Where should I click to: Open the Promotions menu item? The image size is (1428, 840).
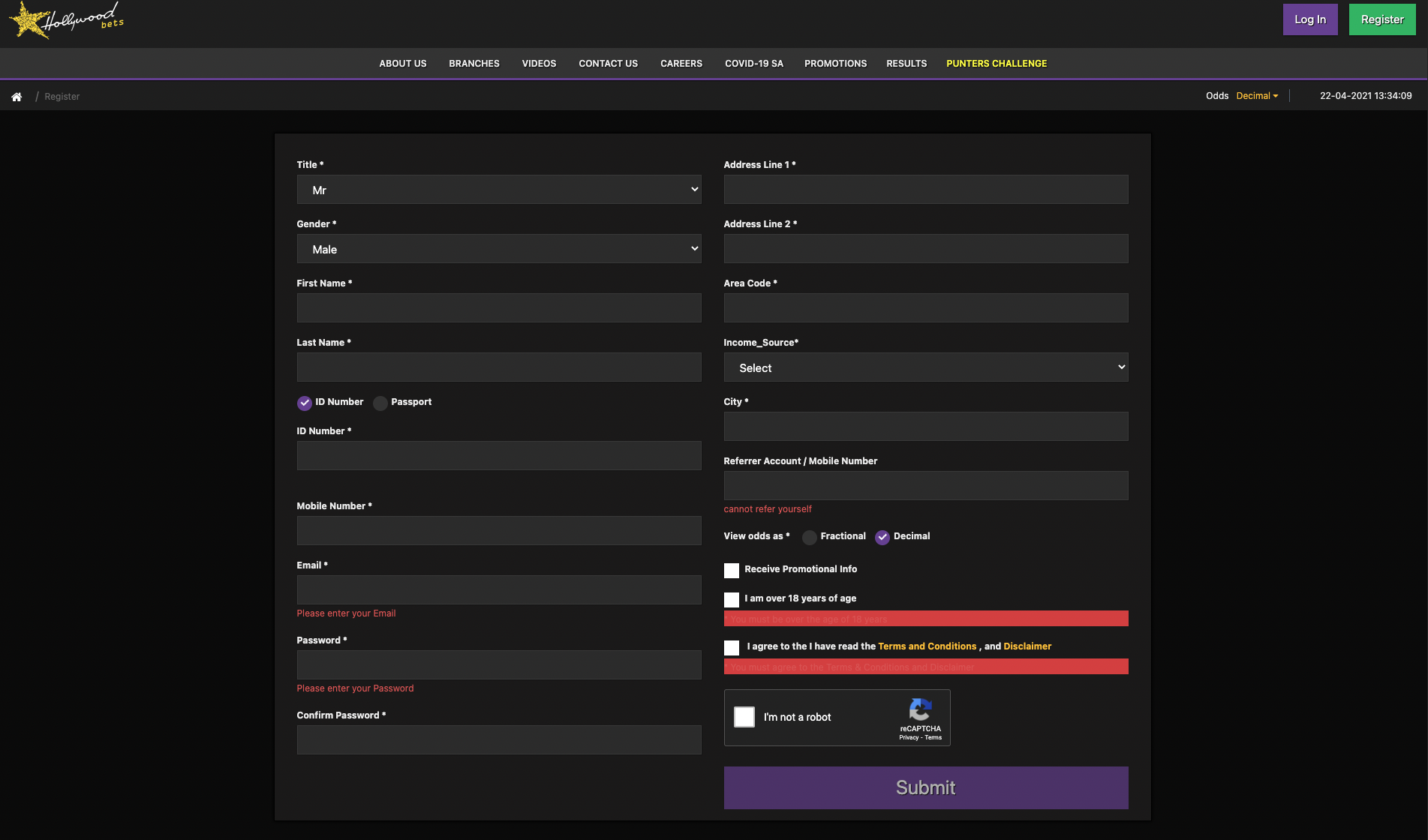pyautogui.click(x=835, y=64)
